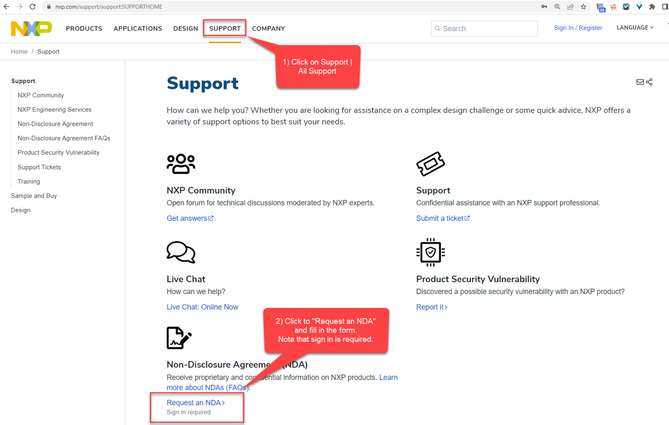Click the NXP logo
The image size is (669, 425).
31,28
